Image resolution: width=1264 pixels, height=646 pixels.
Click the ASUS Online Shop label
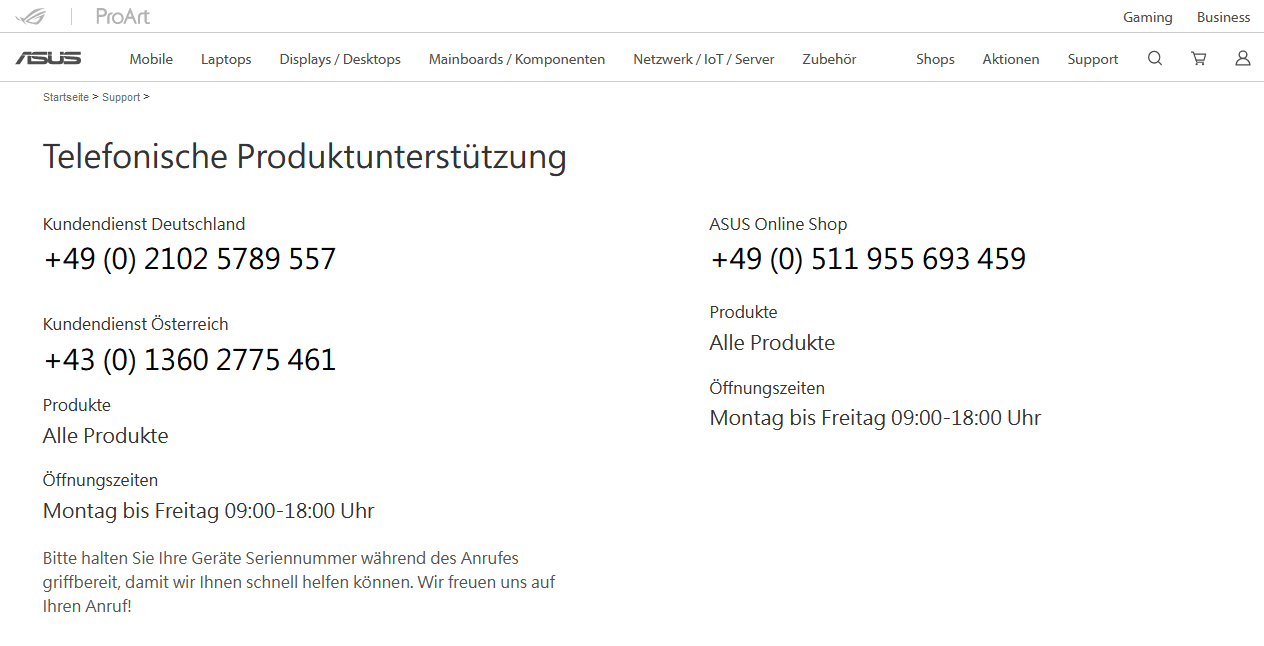coord(778,224)
